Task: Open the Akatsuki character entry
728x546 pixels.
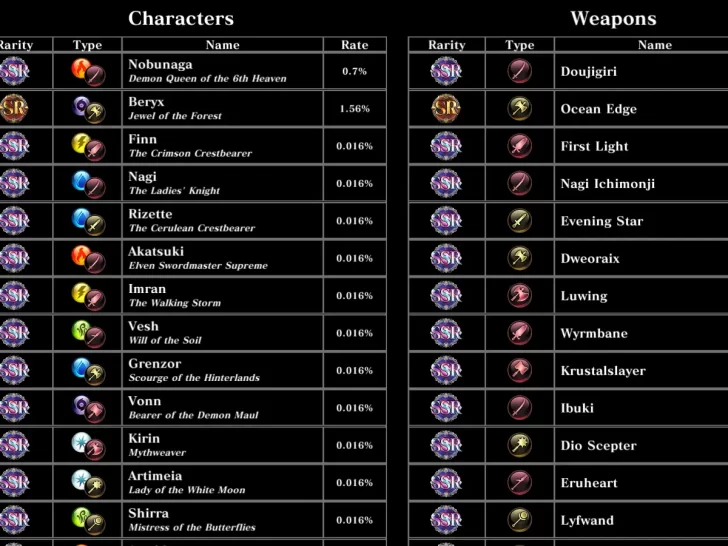Action: pos(222,258)
